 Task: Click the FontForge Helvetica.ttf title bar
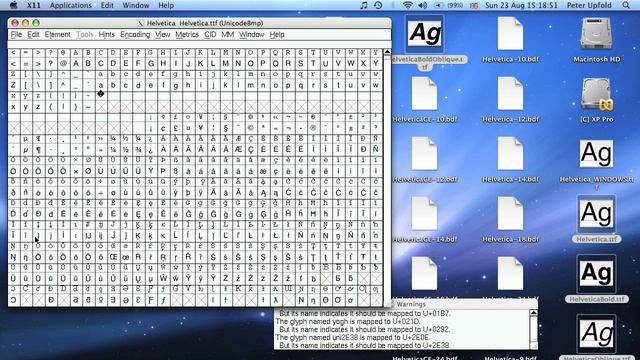click(x=200, y=23)
